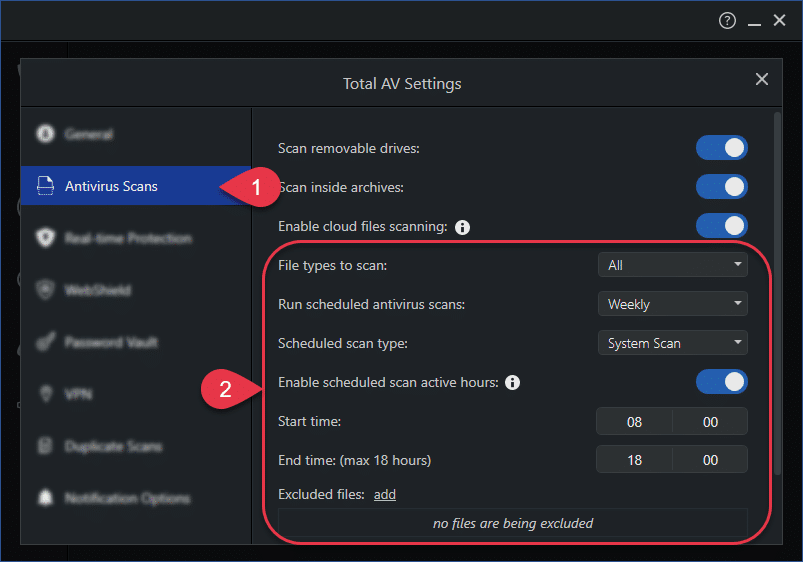This screenshot has height=562, width=803.
Task: Click the Start time minutes field
Action: [710, 422]
